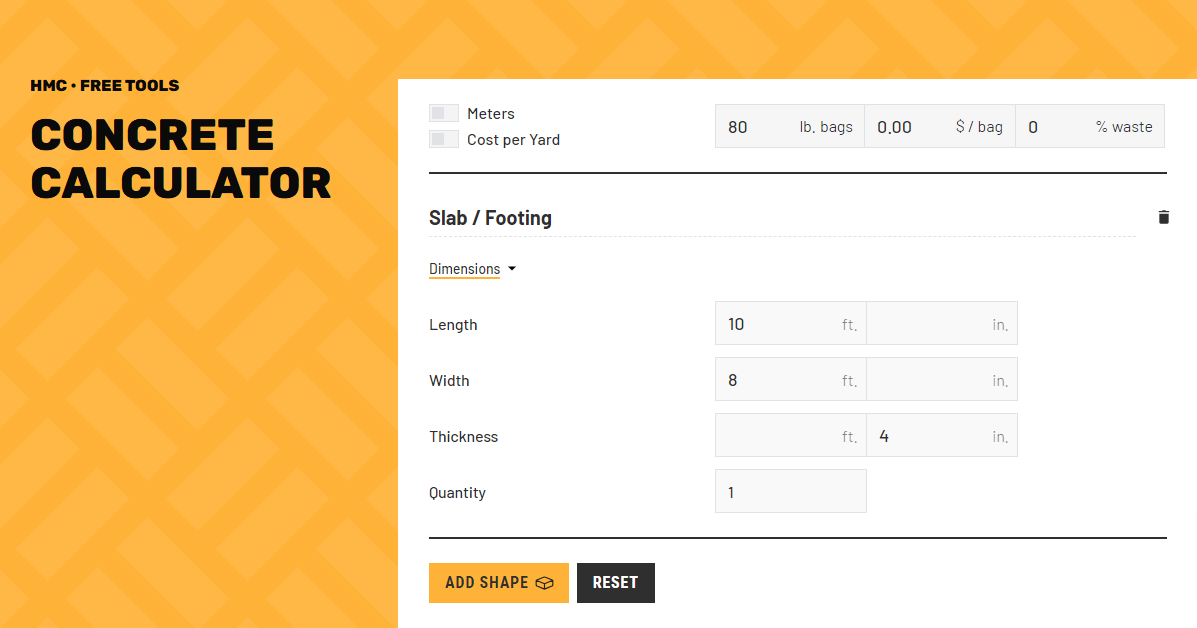Select the Length inches field

coord(941,323)
